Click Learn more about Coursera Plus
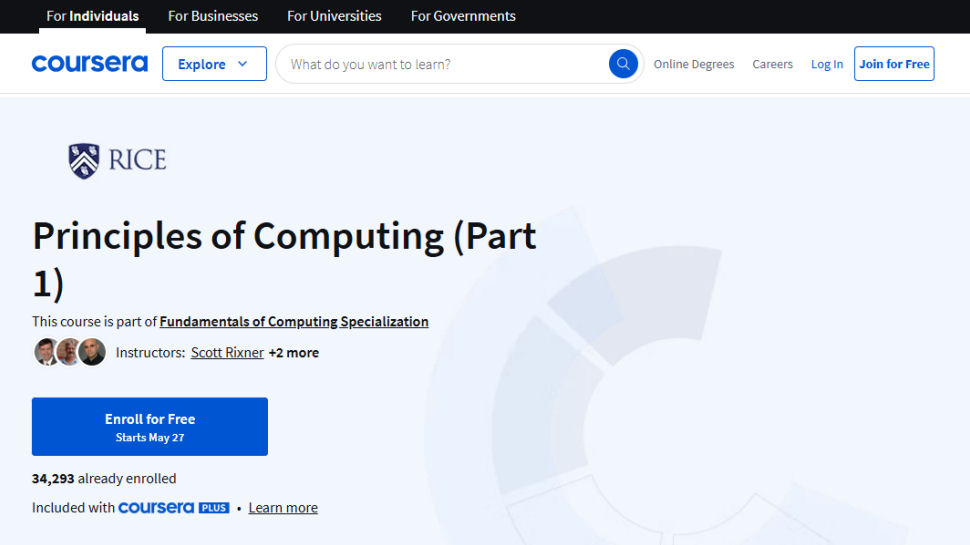Image resolution: width=970 pixels, height=545 pixels. 283,508
